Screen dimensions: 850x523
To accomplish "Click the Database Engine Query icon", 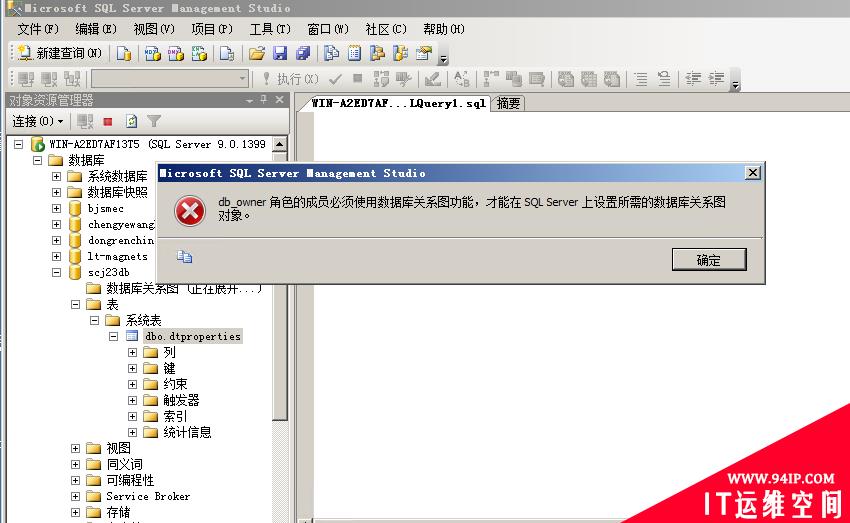I will point(124,53).
